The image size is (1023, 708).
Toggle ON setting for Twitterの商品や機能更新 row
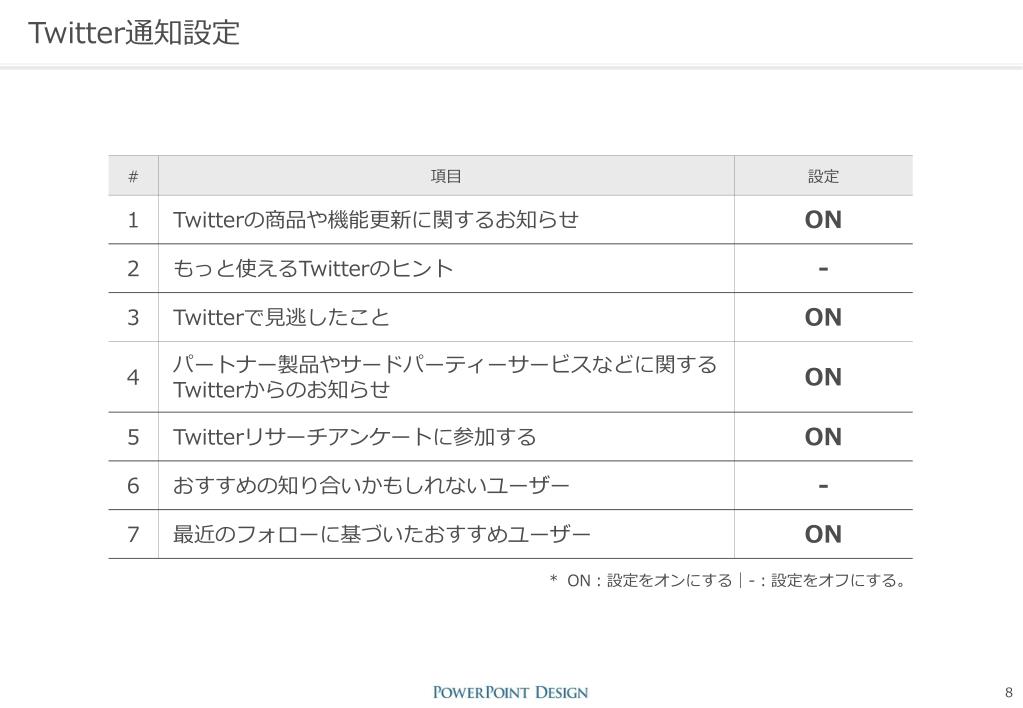coord(823,220)
